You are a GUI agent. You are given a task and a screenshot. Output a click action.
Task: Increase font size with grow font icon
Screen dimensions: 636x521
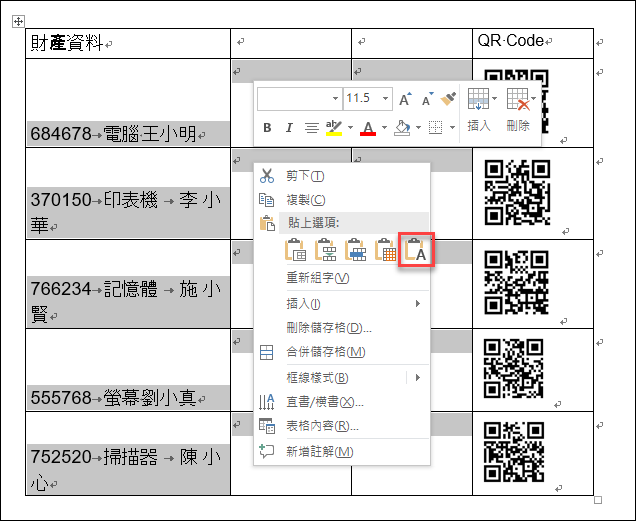pos(405,99)
